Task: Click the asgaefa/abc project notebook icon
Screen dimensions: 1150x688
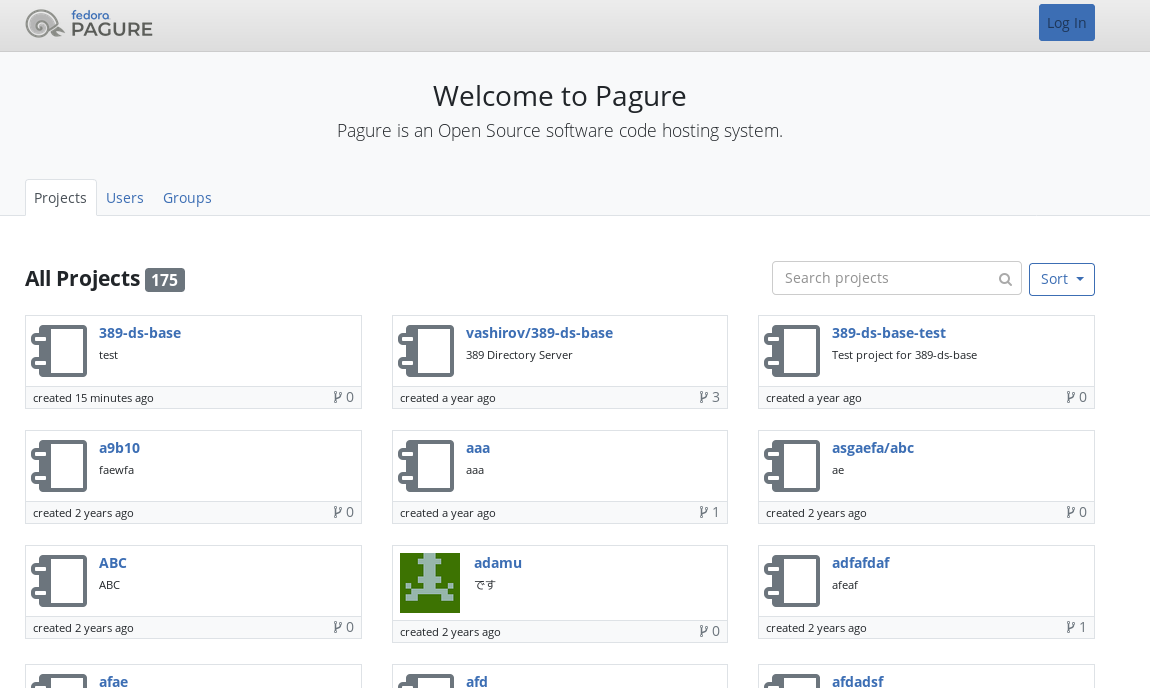Action: coord(792,466)
